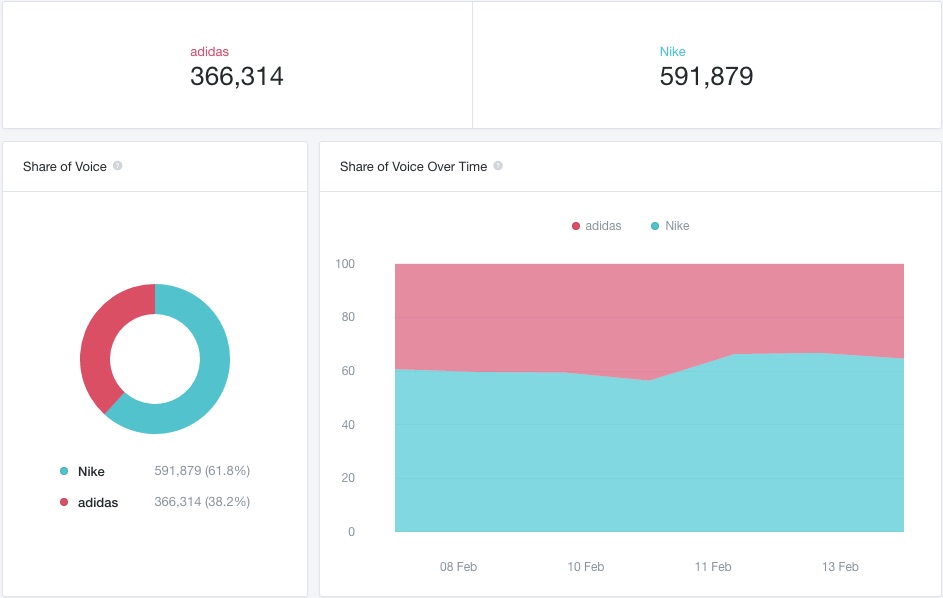Open help icon beside Share of Voice
943x598 pixels.
point(118,166)
